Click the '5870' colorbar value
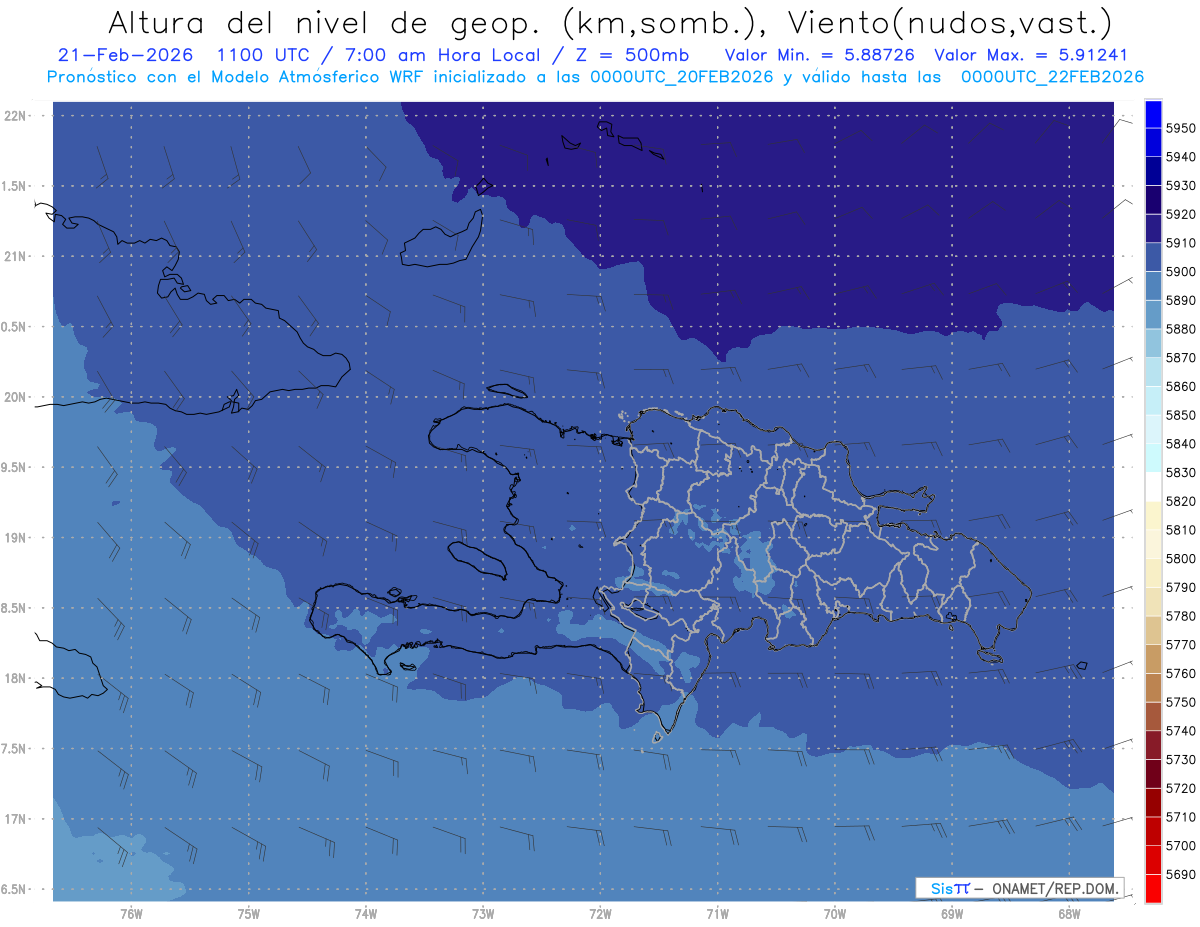The height and width of the screenshot is (927, 1200). [1181, 358]
